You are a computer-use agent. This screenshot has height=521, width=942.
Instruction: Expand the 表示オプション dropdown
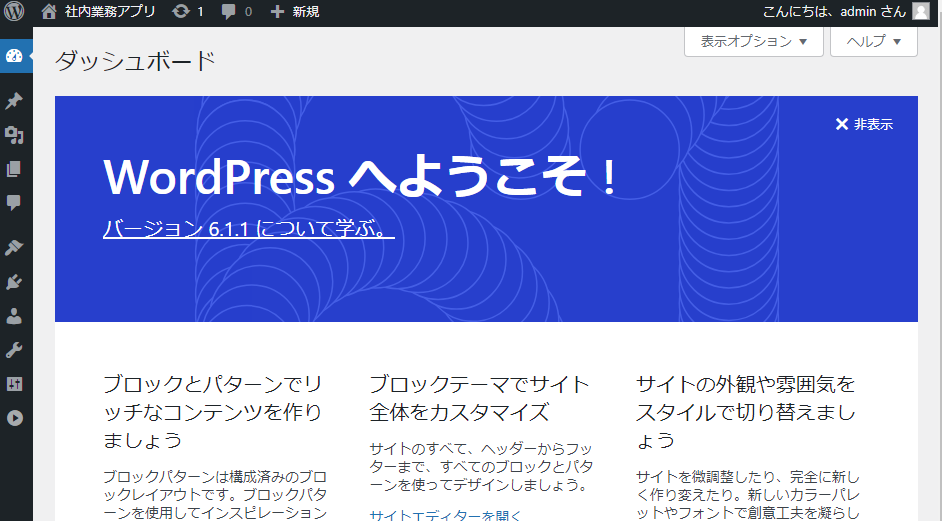point(753,41)
